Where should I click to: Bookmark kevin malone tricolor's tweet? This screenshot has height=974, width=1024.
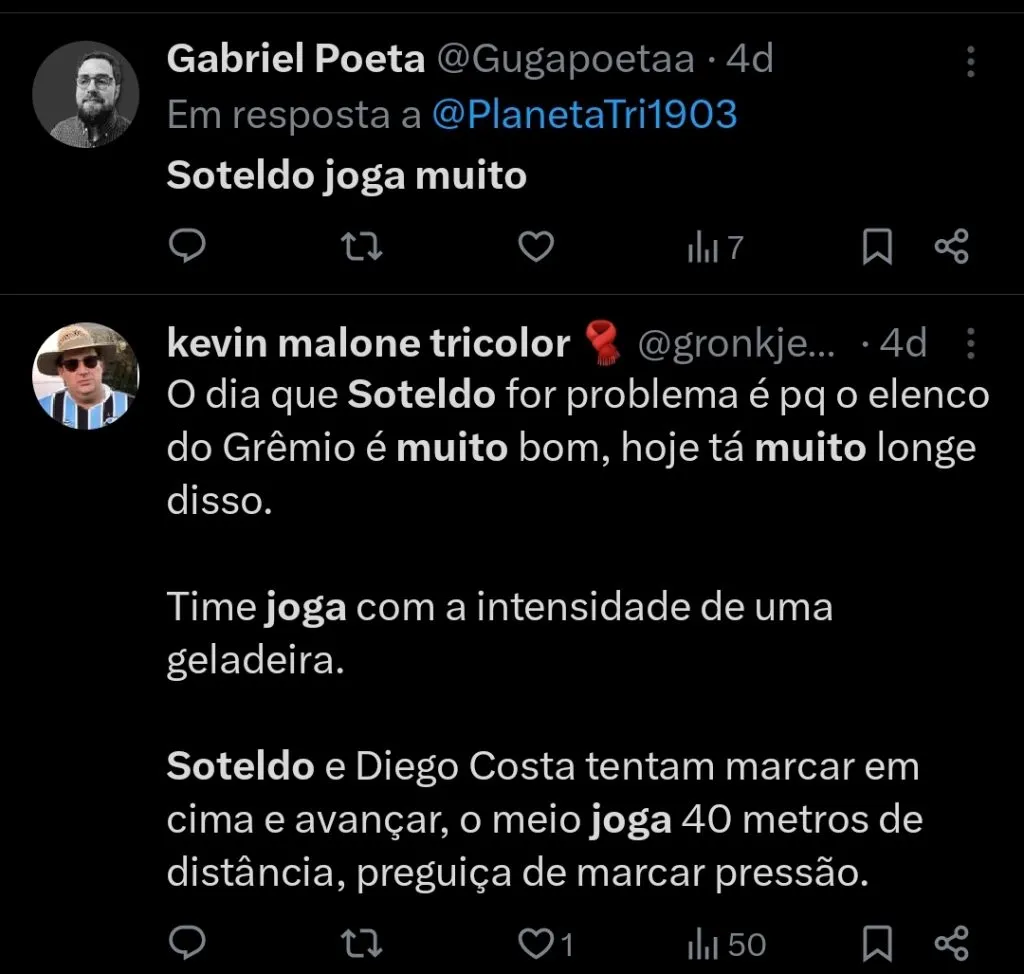(876, 942)
